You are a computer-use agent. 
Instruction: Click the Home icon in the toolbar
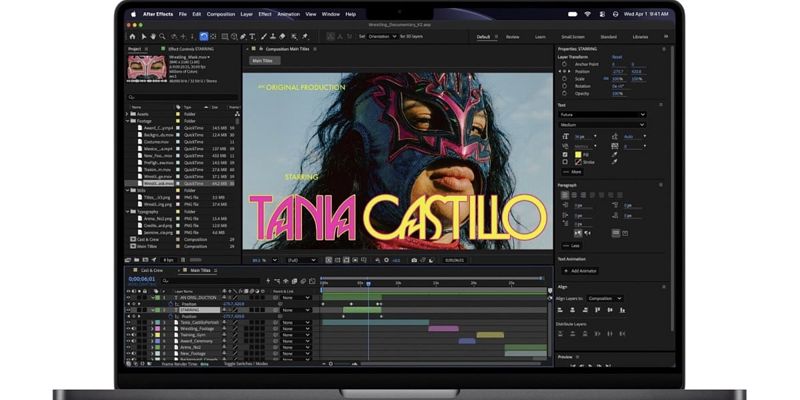(x=133, y=36)
